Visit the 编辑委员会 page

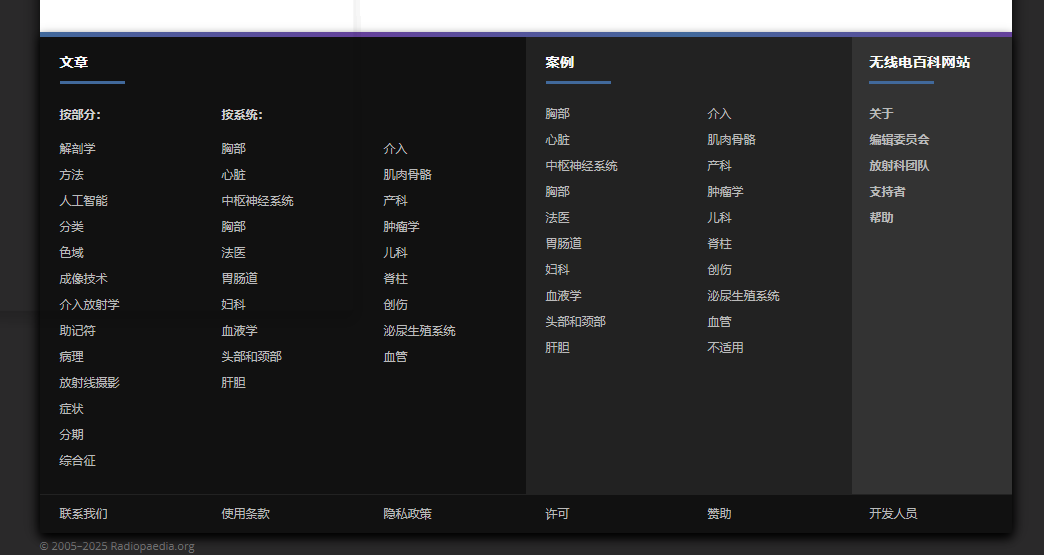click(x=900, y=139)
